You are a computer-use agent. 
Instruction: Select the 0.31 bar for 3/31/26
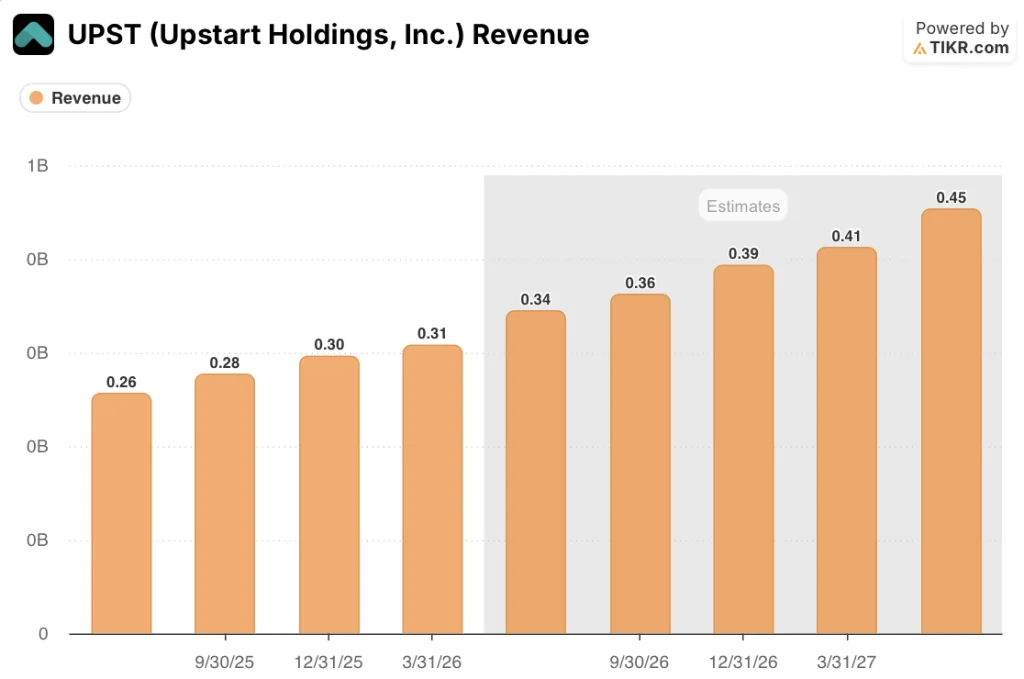(432, 489)
